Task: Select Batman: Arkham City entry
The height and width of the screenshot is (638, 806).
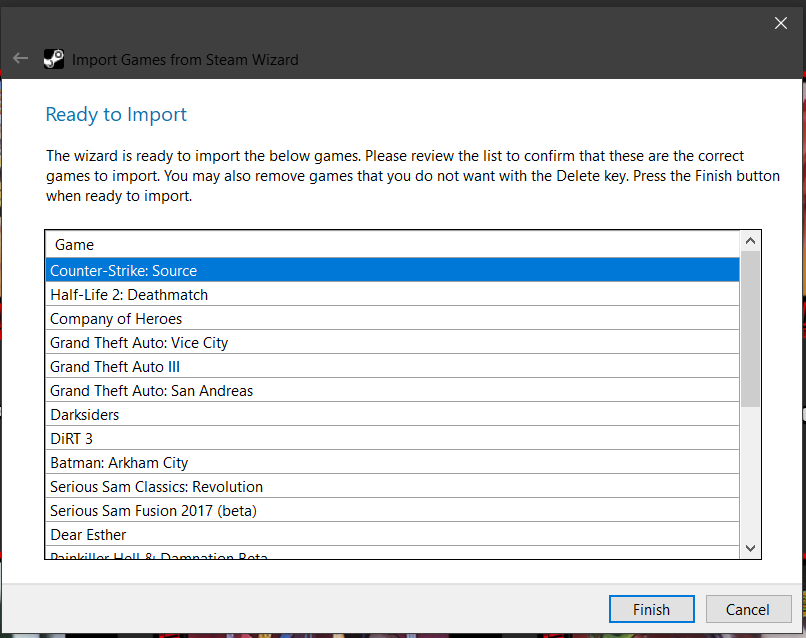Action: [392, 463]
